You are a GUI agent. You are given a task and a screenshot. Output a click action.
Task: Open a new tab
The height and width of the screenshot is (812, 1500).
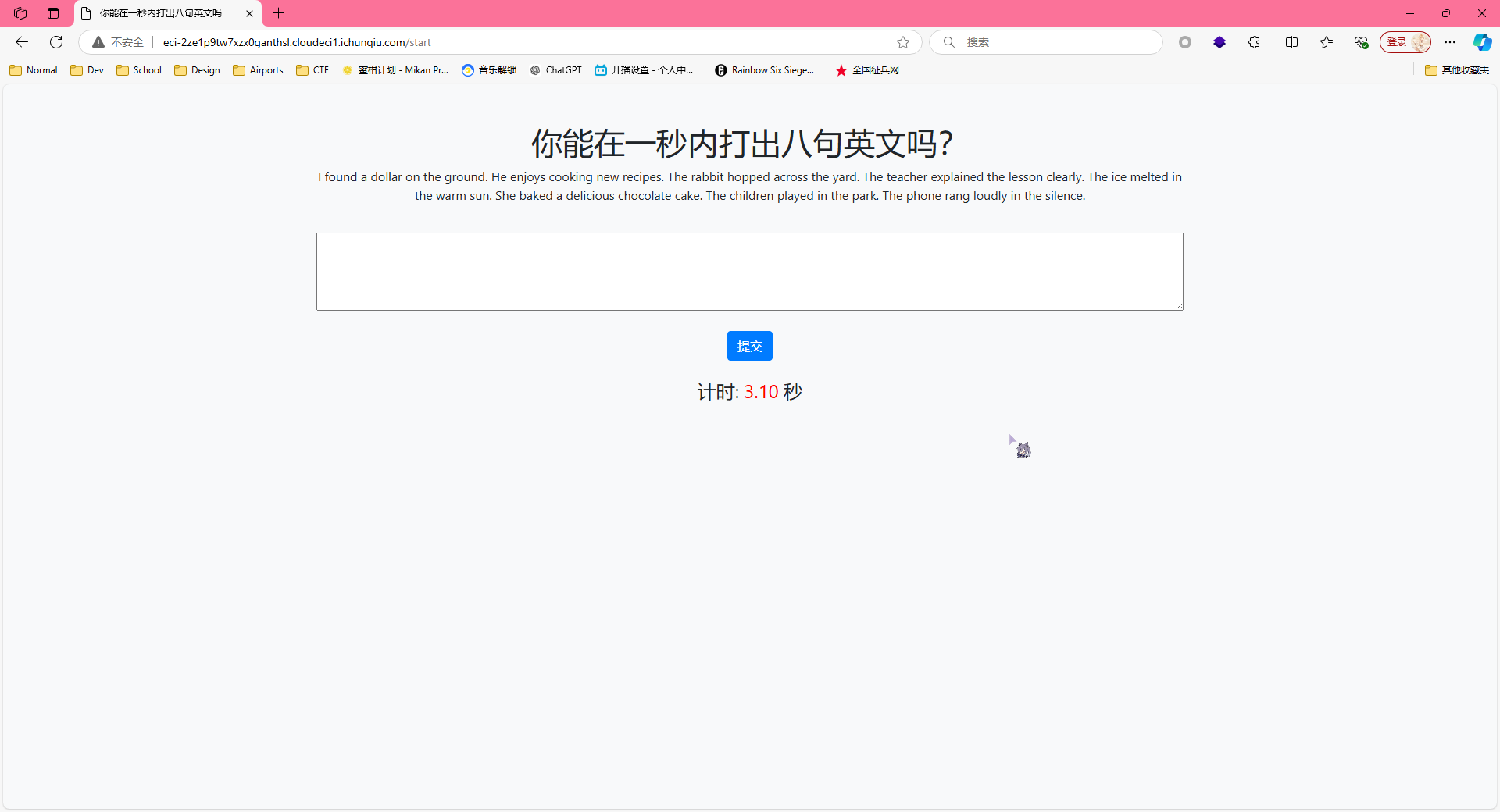pos(278,13)
